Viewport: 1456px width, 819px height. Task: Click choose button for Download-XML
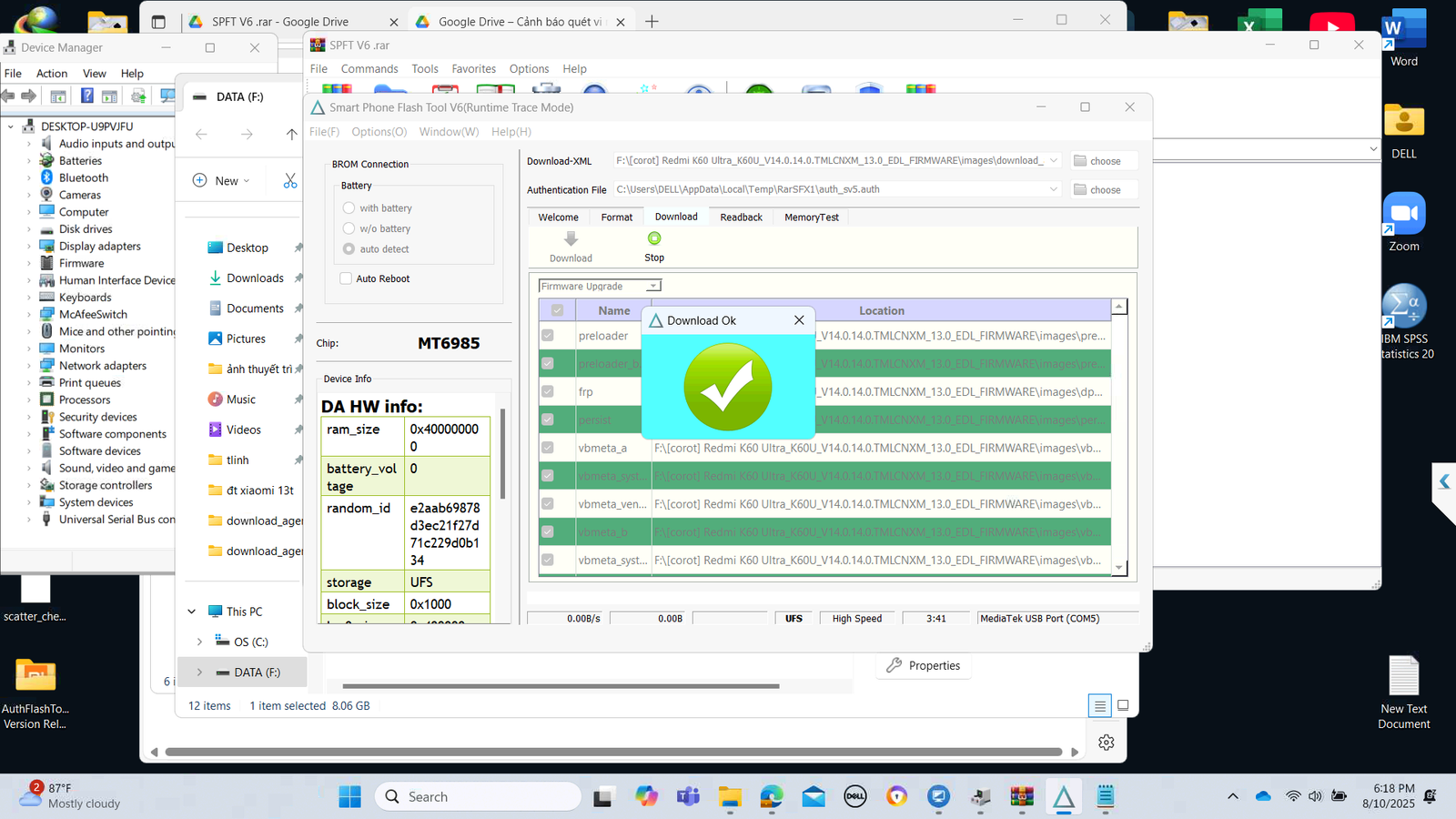click(x=1104, y=161)
